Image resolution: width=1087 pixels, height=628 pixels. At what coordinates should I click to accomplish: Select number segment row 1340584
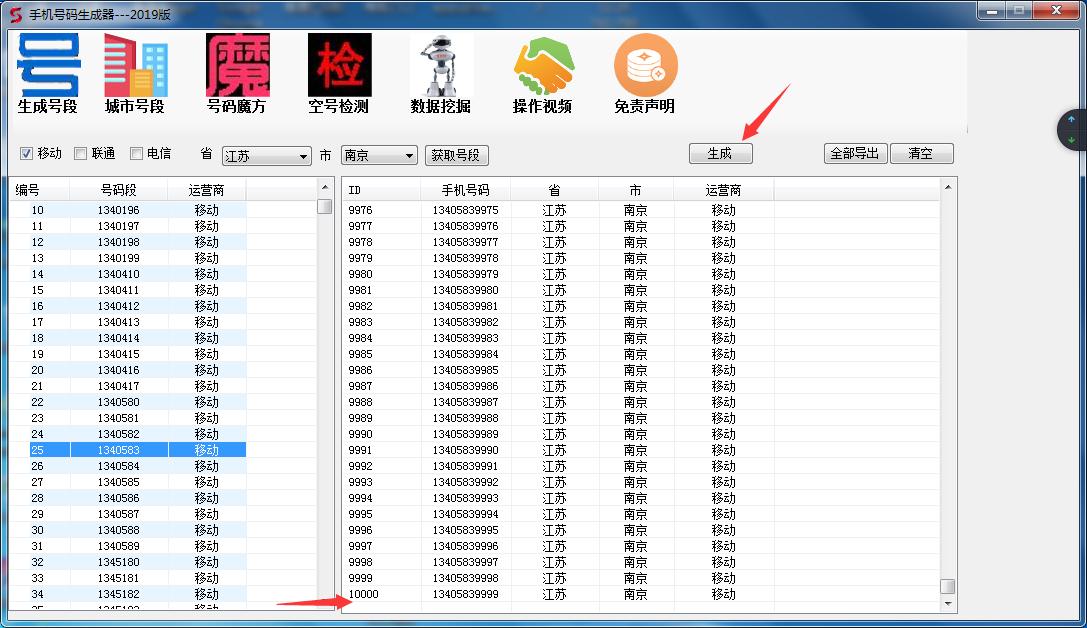tap(119, 466)
